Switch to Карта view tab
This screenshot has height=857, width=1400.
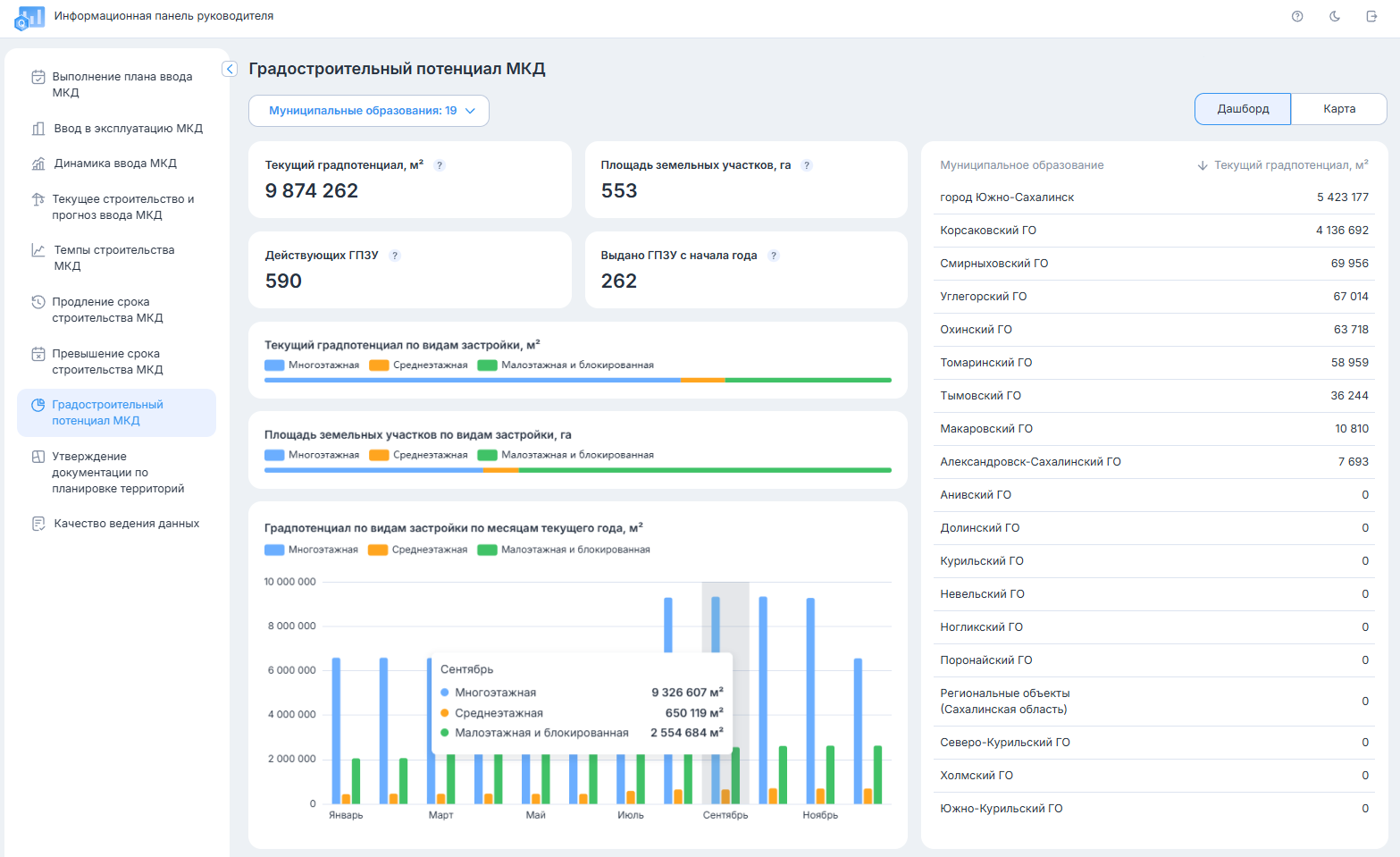(x=1339, y=109)
